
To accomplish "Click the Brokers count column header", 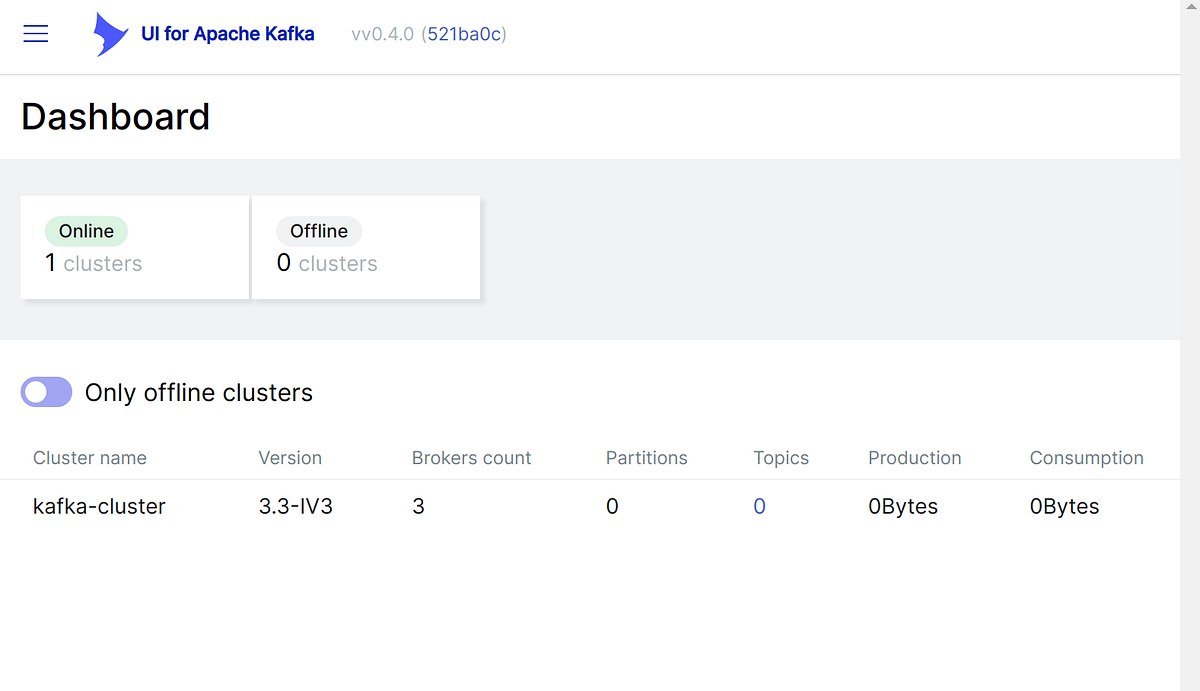I will tap(471, 458).
